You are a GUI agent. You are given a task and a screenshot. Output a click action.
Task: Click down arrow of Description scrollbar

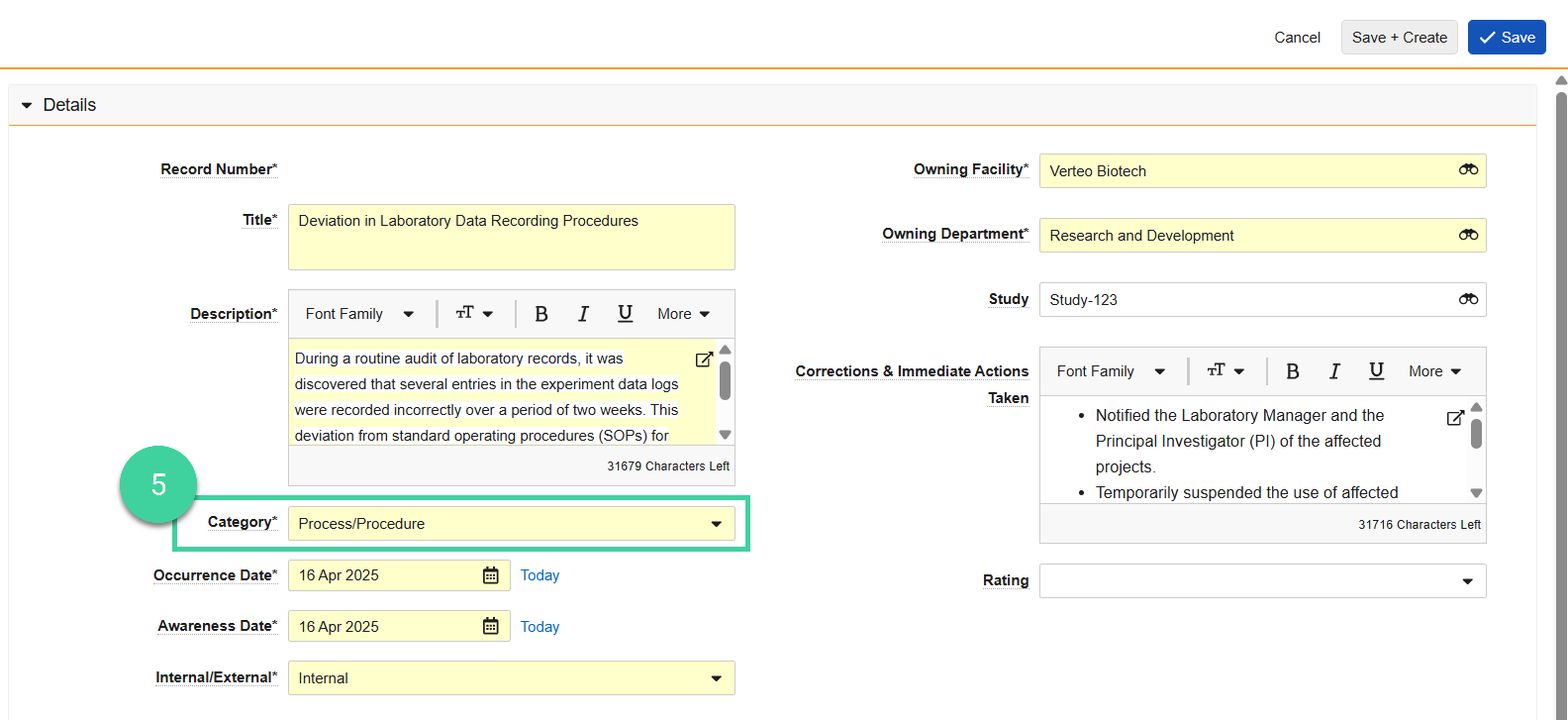(725, 435)
